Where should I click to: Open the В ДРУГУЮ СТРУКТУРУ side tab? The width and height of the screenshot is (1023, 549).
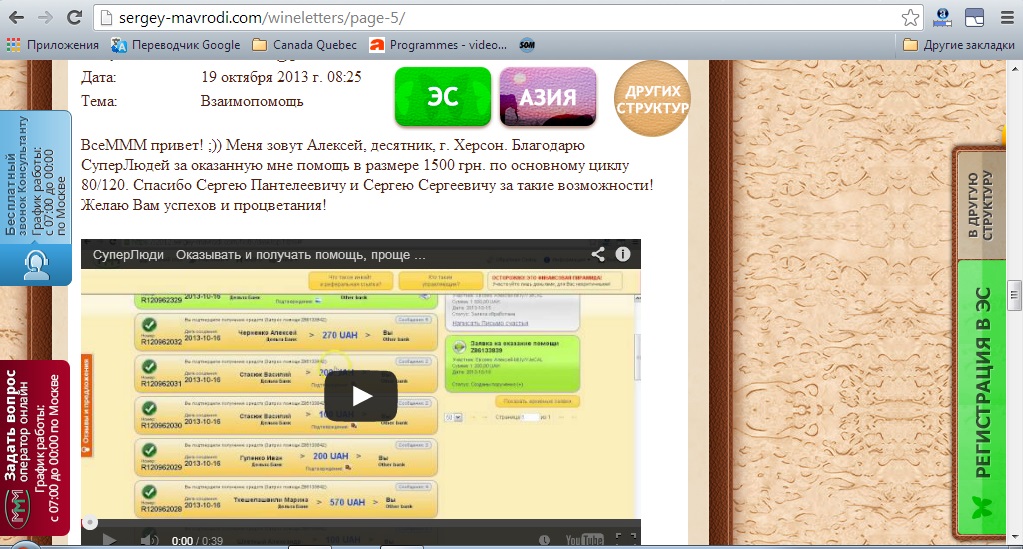pos(981,205)
